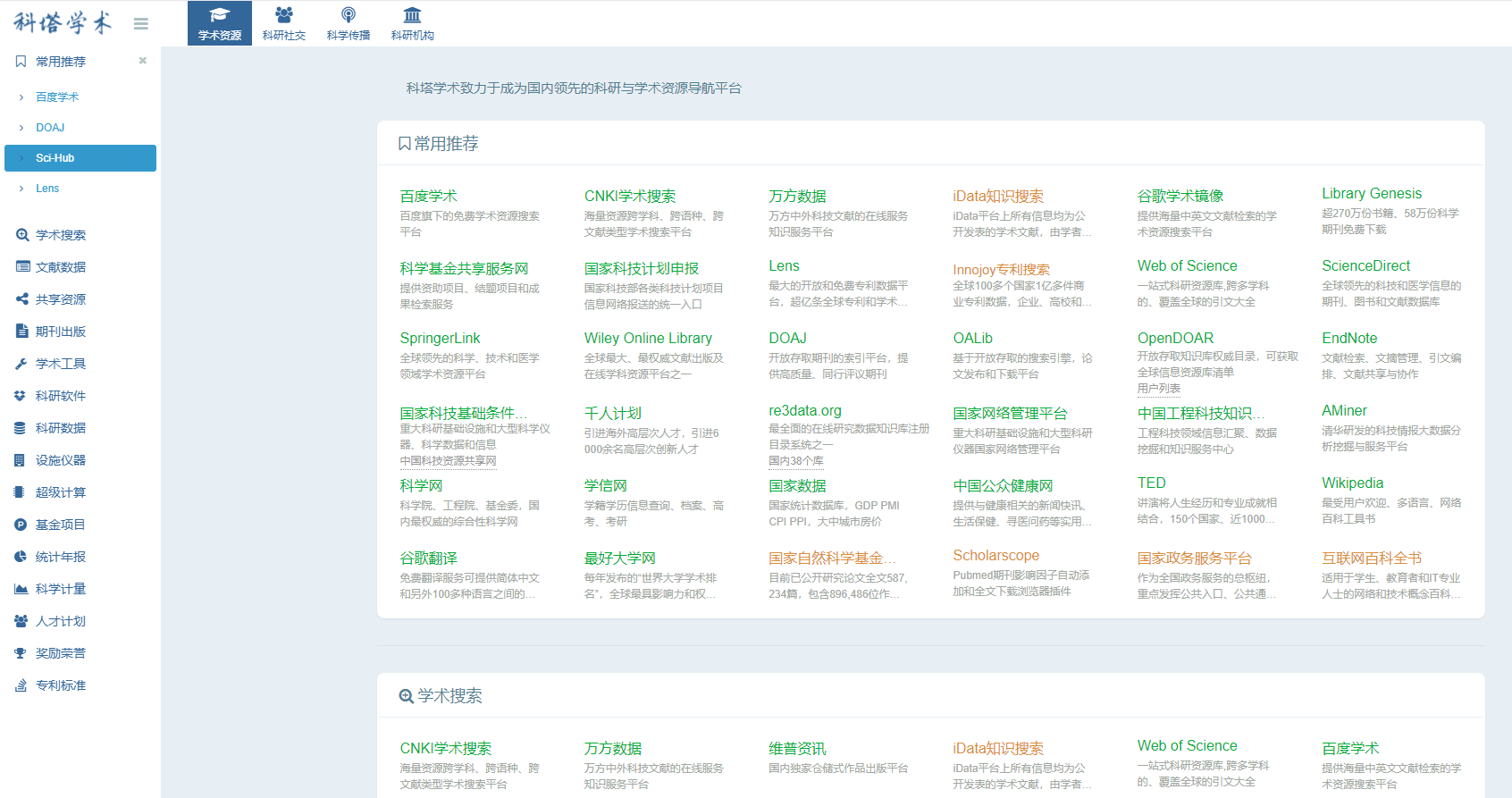Click the 基金项目 sidebar icon
This screenshot has width=1512, height=798.
pos(21,525)
